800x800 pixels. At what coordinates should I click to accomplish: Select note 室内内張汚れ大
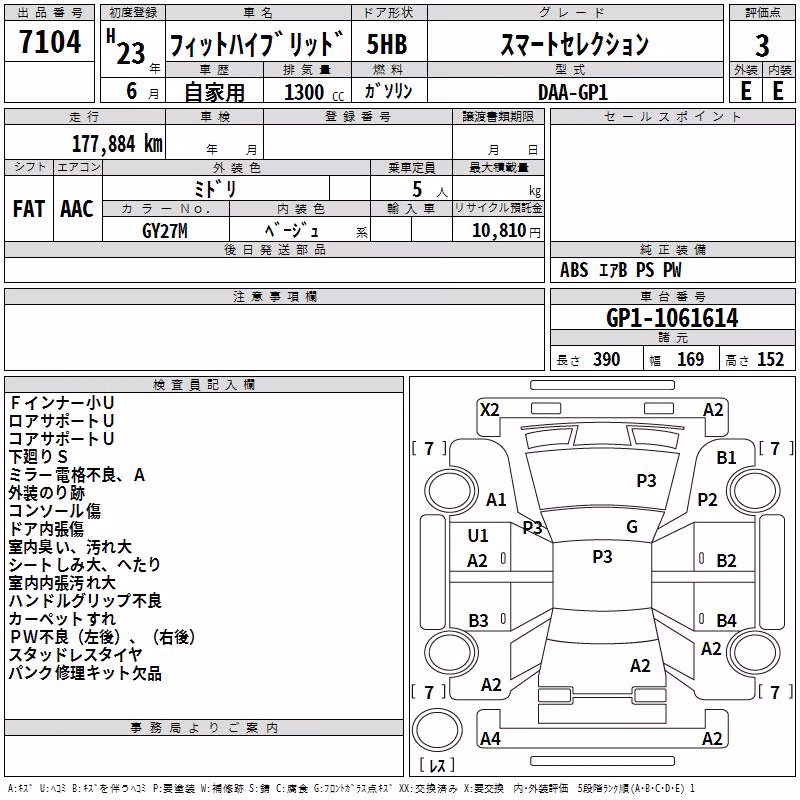[x=62, y=583]
